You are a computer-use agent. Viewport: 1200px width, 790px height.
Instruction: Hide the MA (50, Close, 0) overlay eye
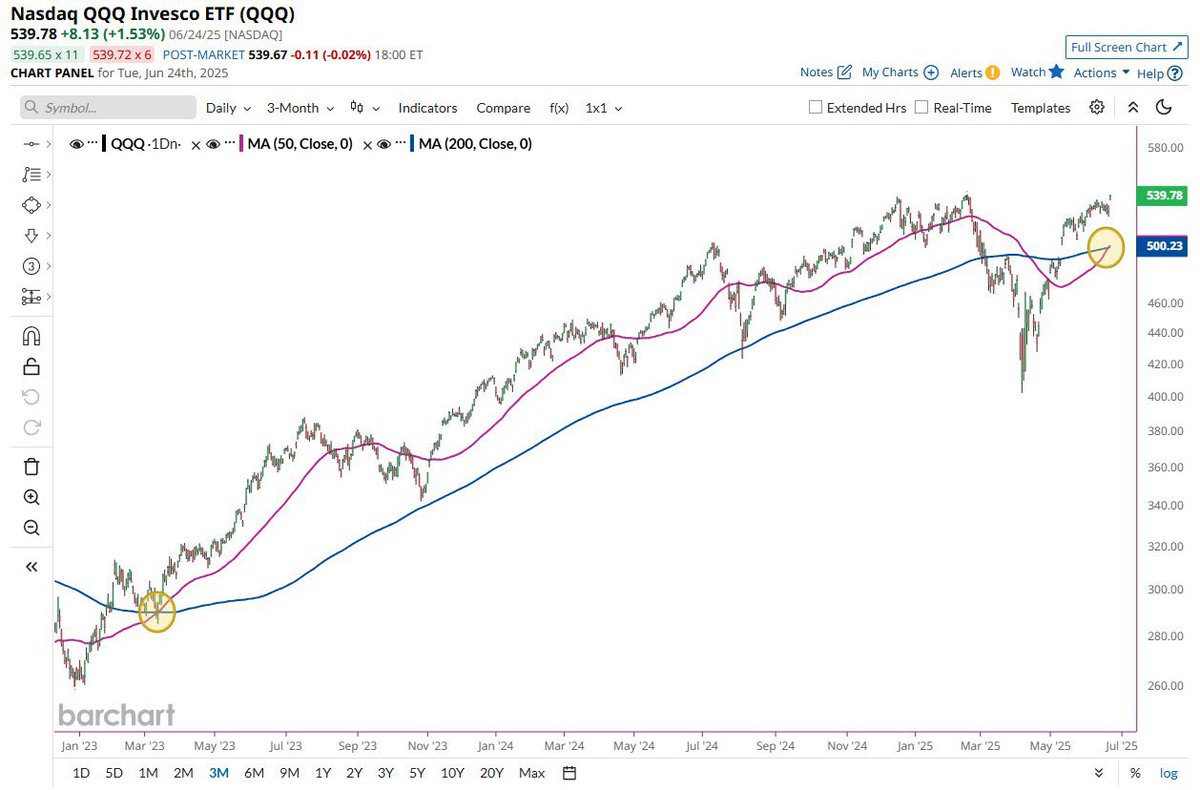click(213, 143)
